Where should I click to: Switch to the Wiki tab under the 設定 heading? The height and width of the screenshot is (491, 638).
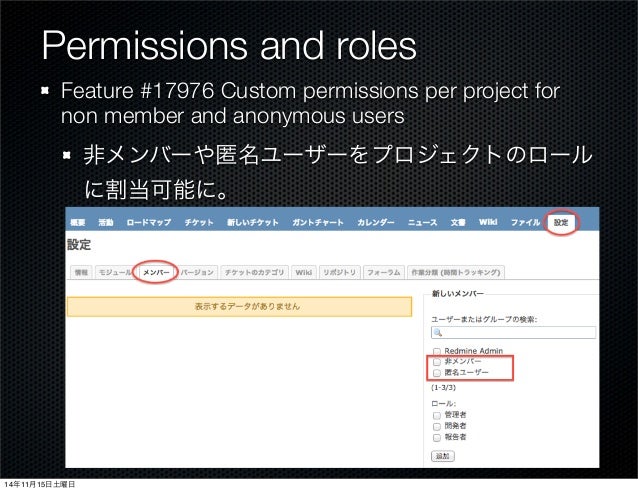click(x=304, y=272)
